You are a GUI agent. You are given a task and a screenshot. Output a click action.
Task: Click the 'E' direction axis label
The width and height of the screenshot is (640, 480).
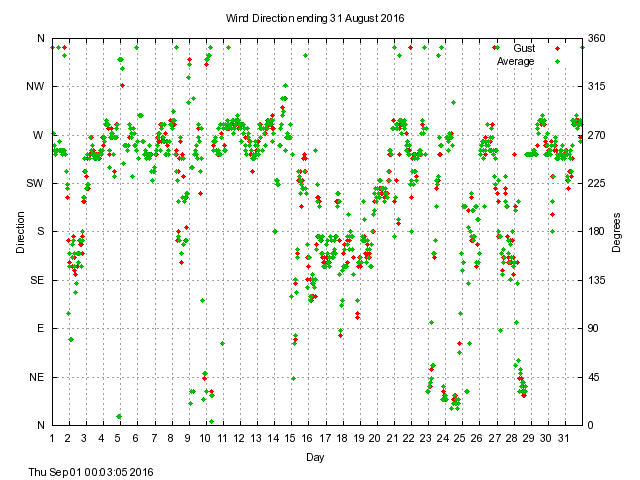(40, 329)
